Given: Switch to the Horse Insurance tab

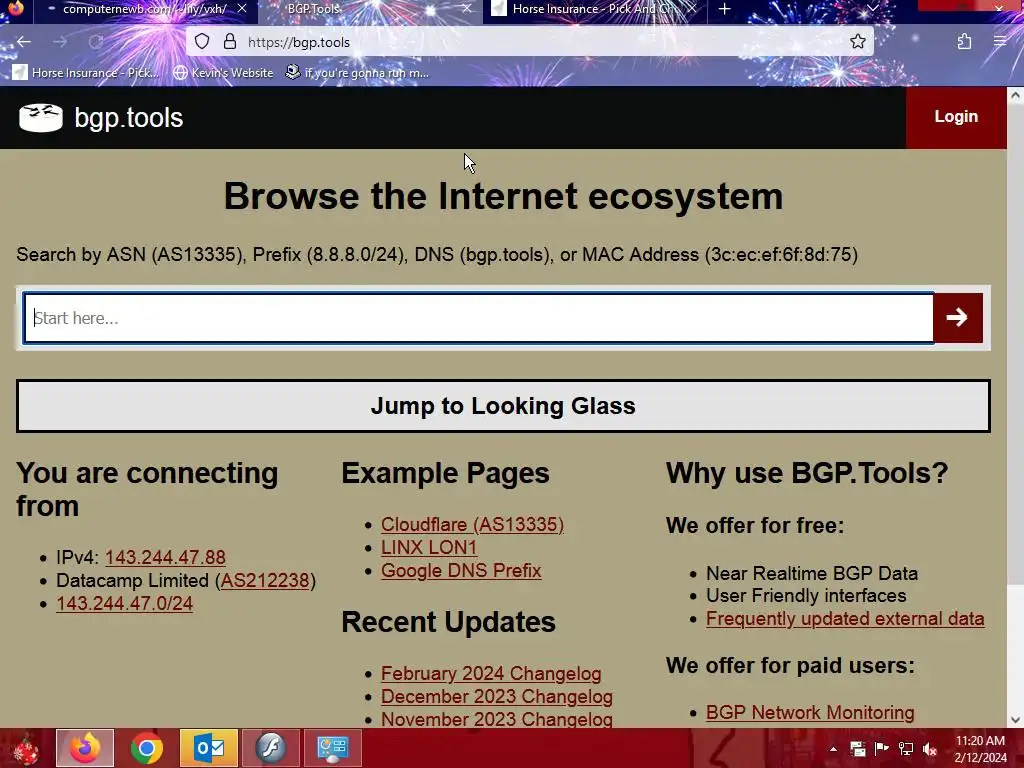Looking at the screenshot, I should point(594,9).
